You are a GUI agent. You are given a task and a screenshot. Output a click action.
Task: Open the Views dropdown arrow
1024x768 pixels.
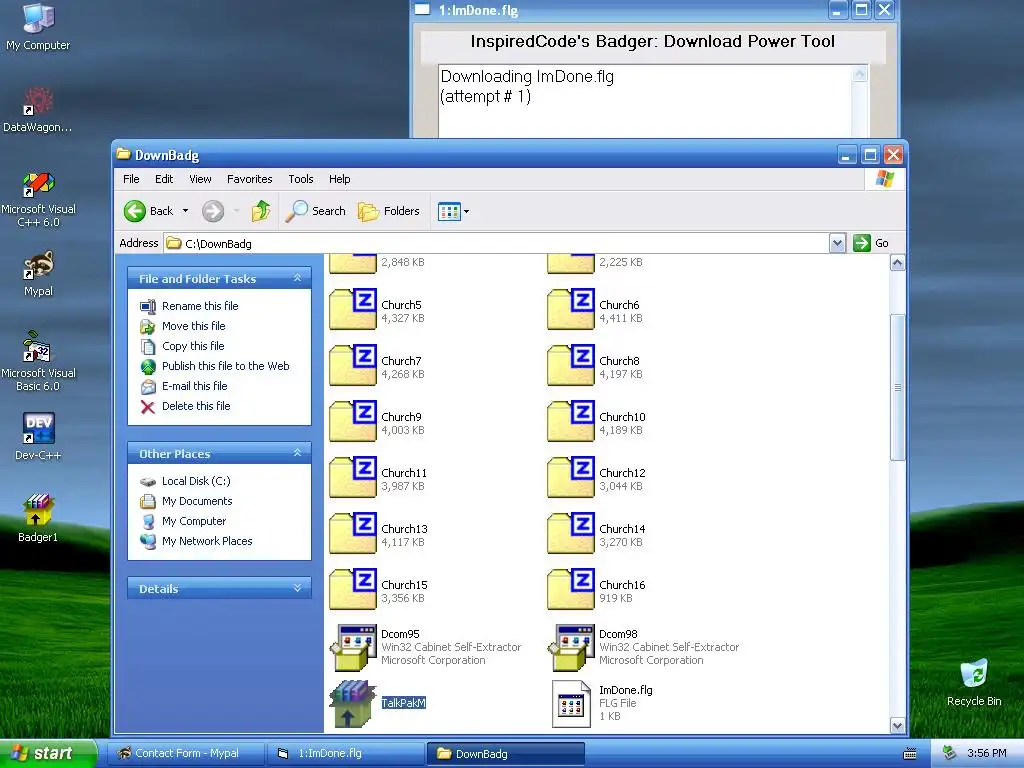coord(466,212)
